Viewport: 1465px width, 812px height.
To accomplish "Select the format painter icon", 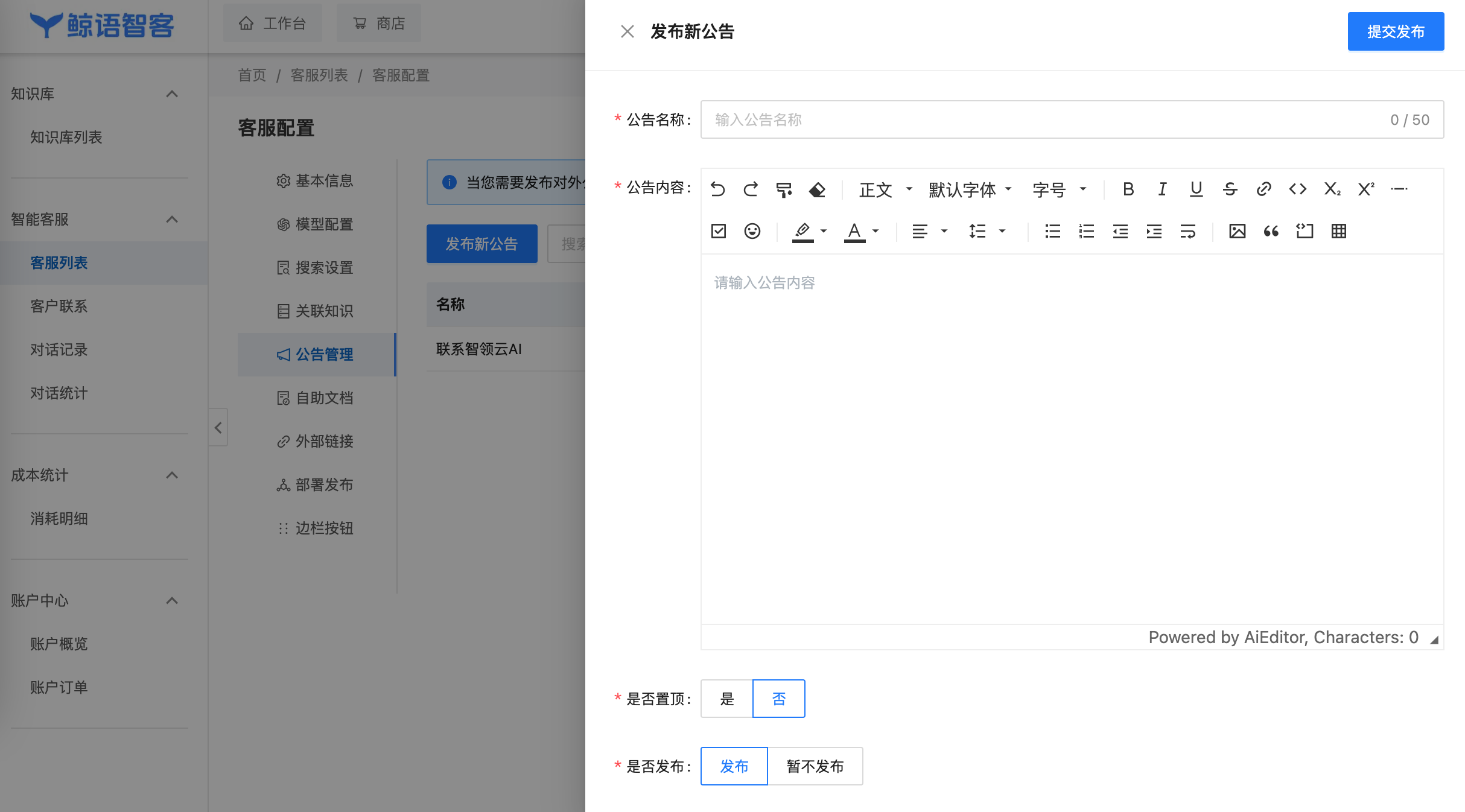I will (x=784, y=189).
